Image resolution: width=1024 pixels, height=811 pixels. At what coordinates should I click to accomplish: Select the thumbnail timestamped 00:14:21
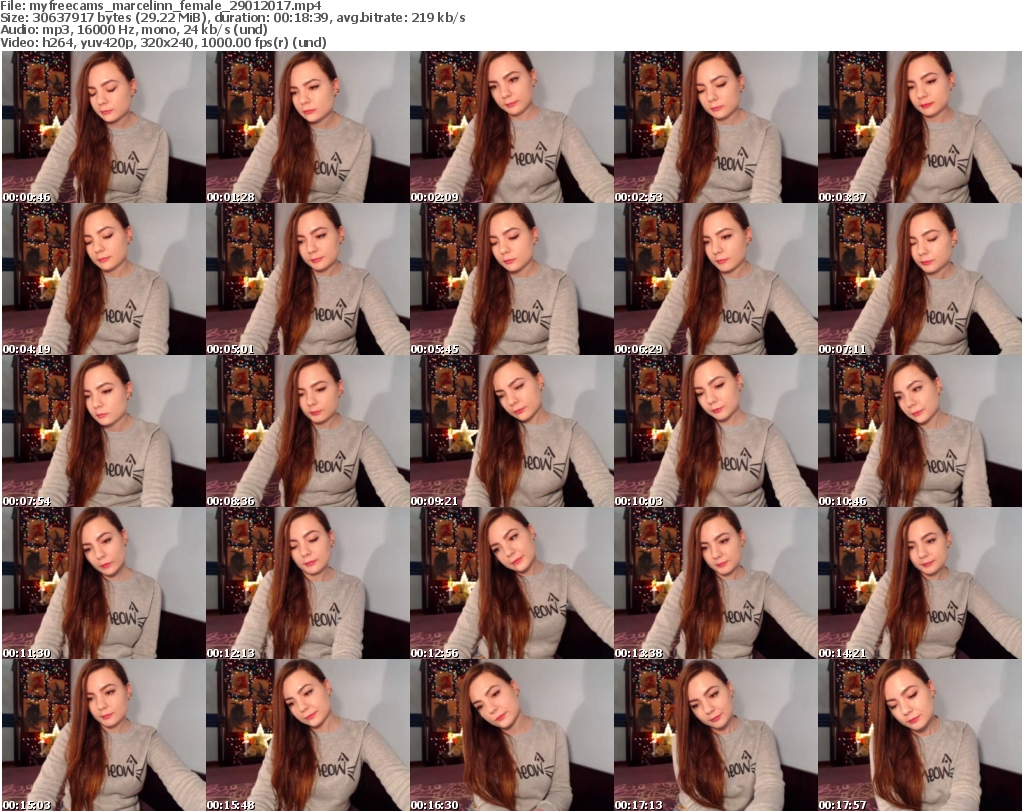coord(920,583)
